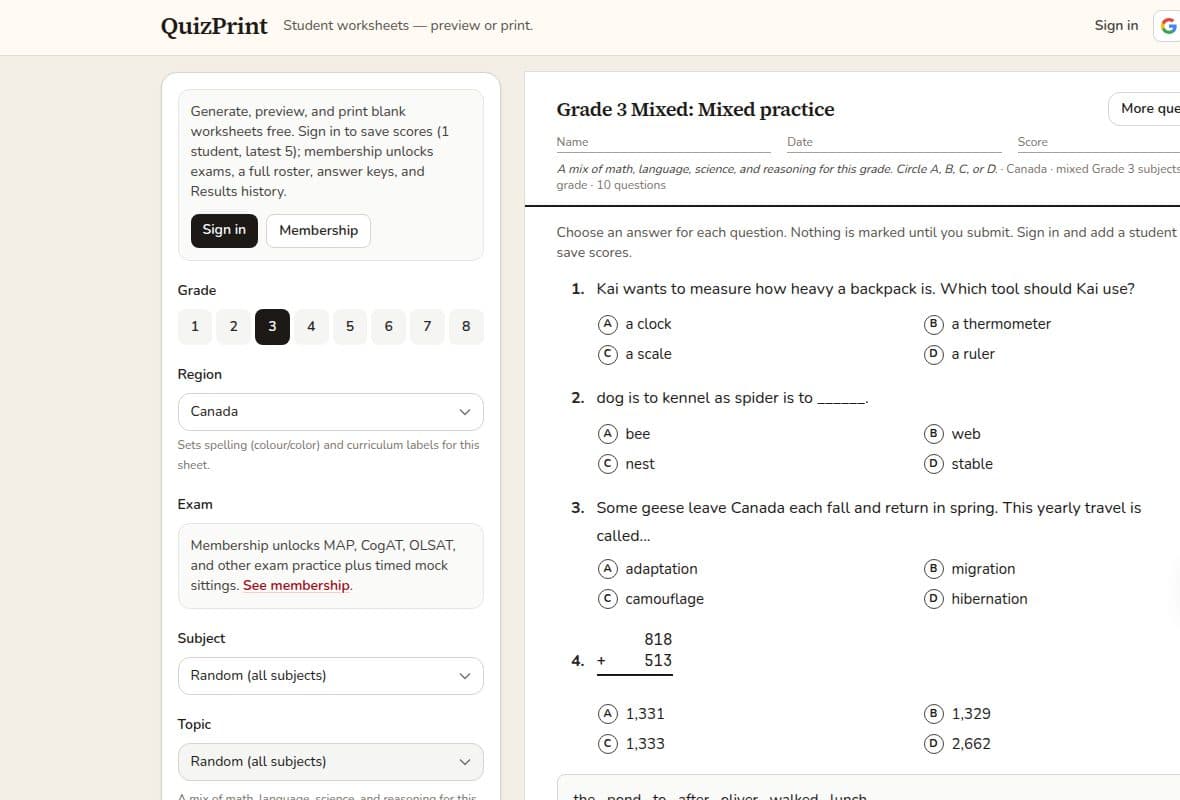Select grade 2

233,327
